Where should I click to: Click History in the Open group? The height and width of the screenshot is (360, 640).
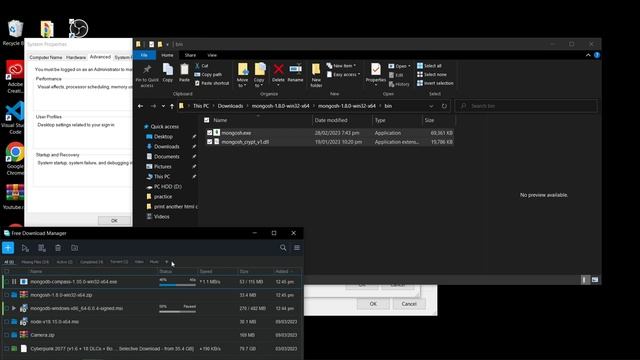coord(399,84)
